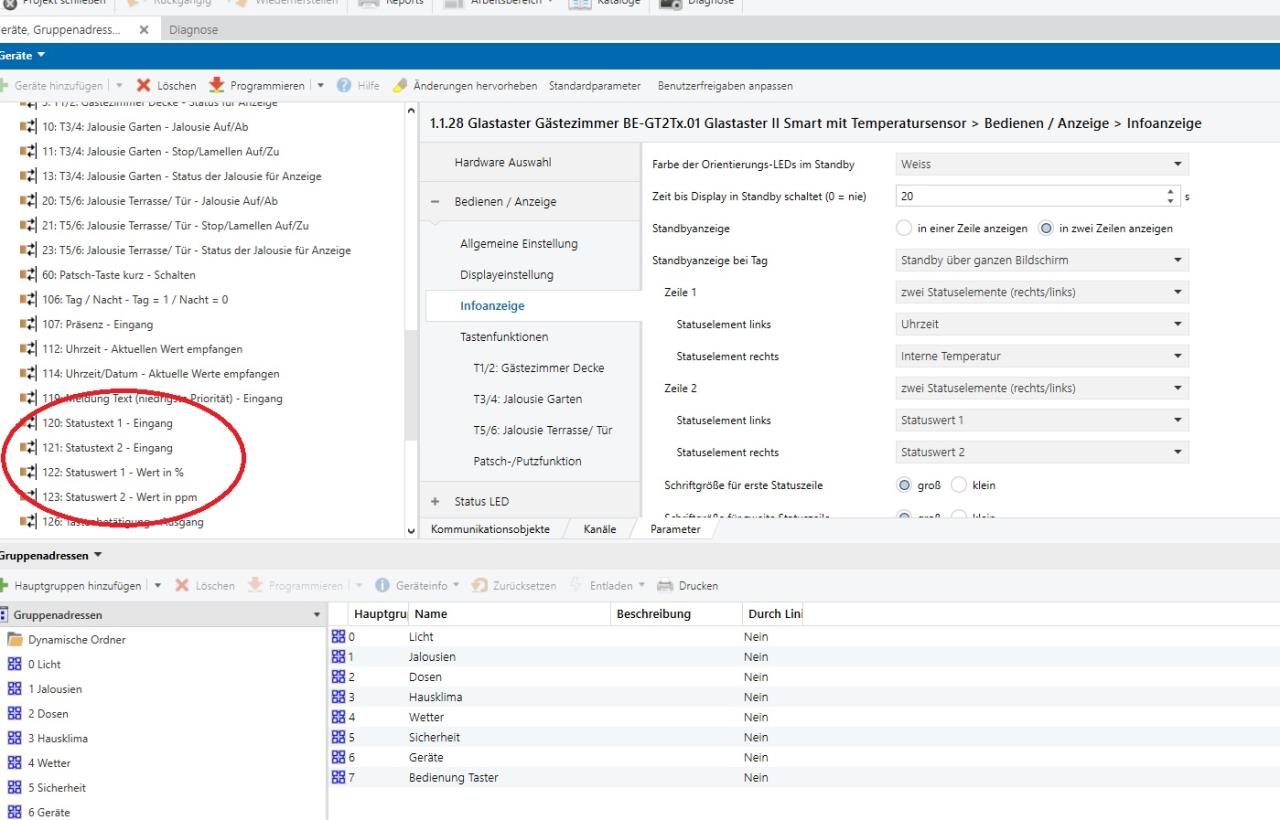Click the red Löschen delete icon in Geräte toolbar
The width and height of the screenshot is (1280, 820).
(x=144, y=86)
